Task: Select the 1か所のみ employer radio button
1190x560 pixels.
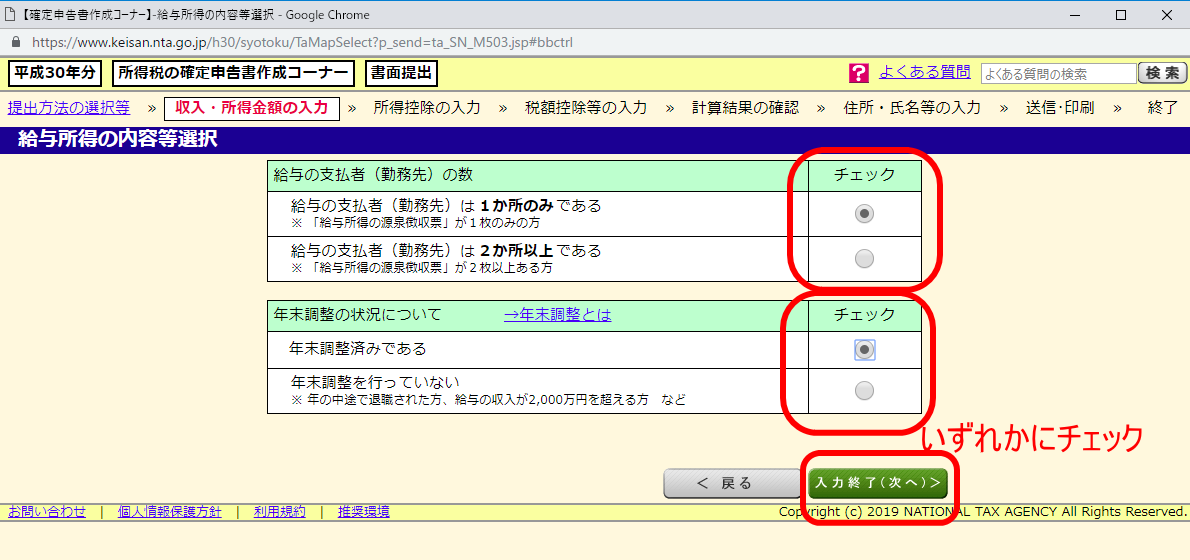Action: pos(865,213)
